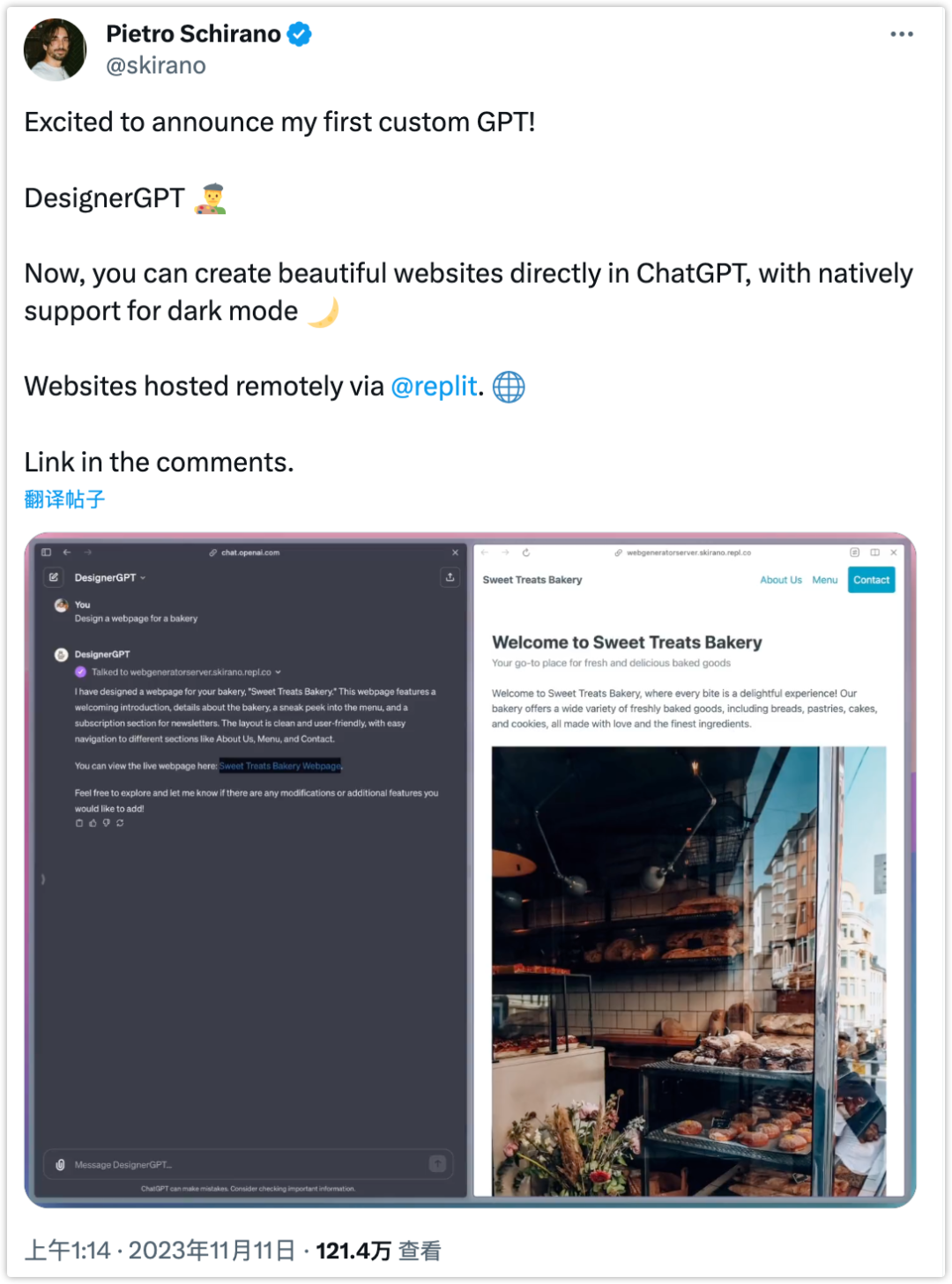Open the tweet's three-dot more menu
952x1284 pixels.
click(901, 34)
